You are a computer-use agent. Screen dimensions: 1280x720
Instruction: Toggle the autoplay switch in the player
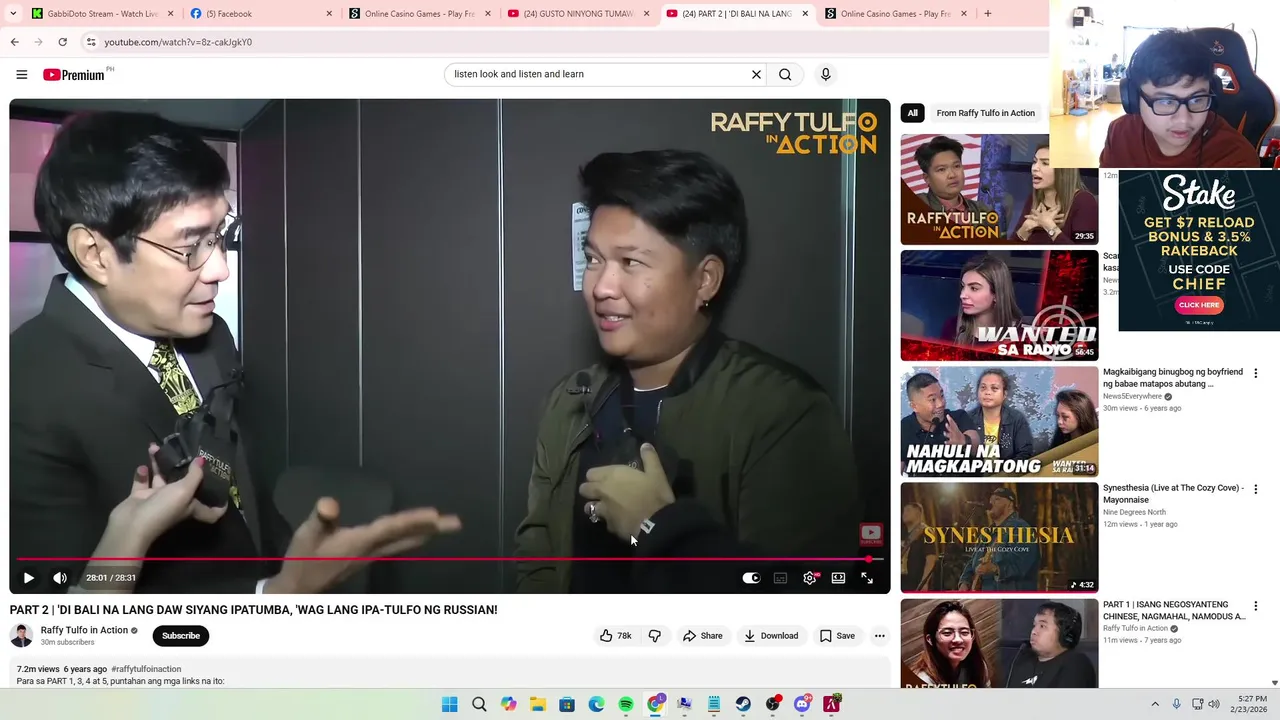point(751,578)
